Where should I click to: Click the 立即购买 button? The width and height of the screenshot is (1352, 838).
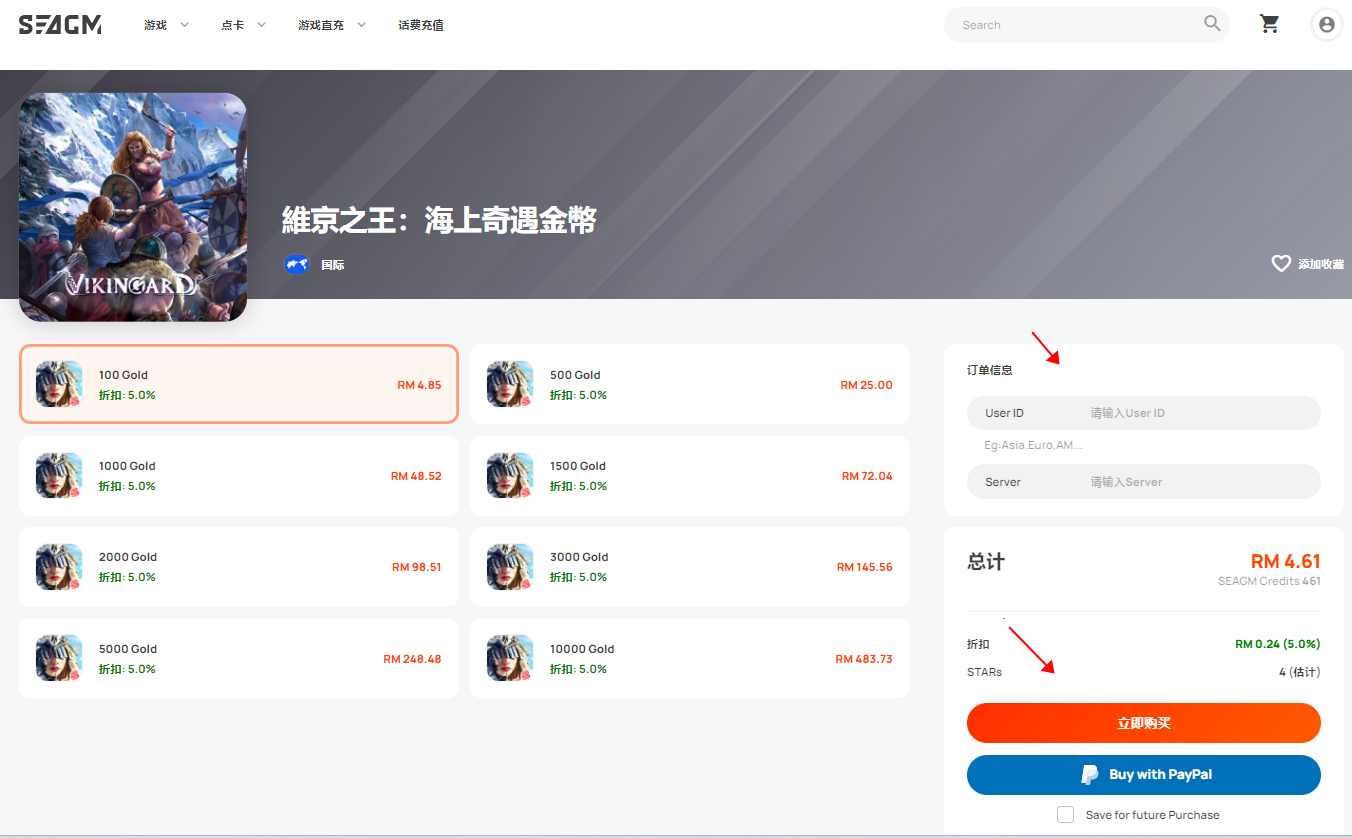pos(1144,723)
